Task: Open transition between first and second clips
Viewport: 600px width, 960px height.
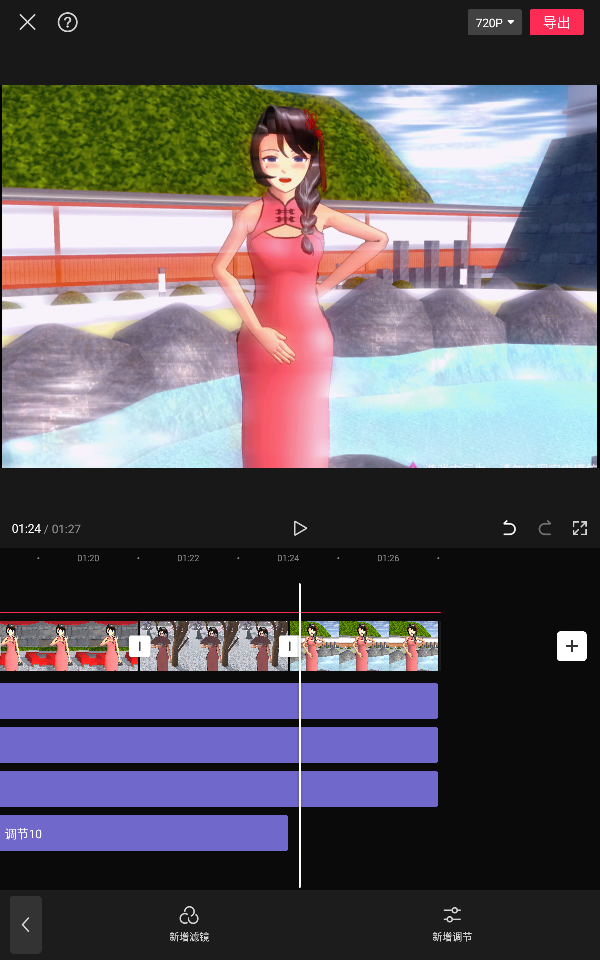Action: pyautogui.click(x=139, y=646)
